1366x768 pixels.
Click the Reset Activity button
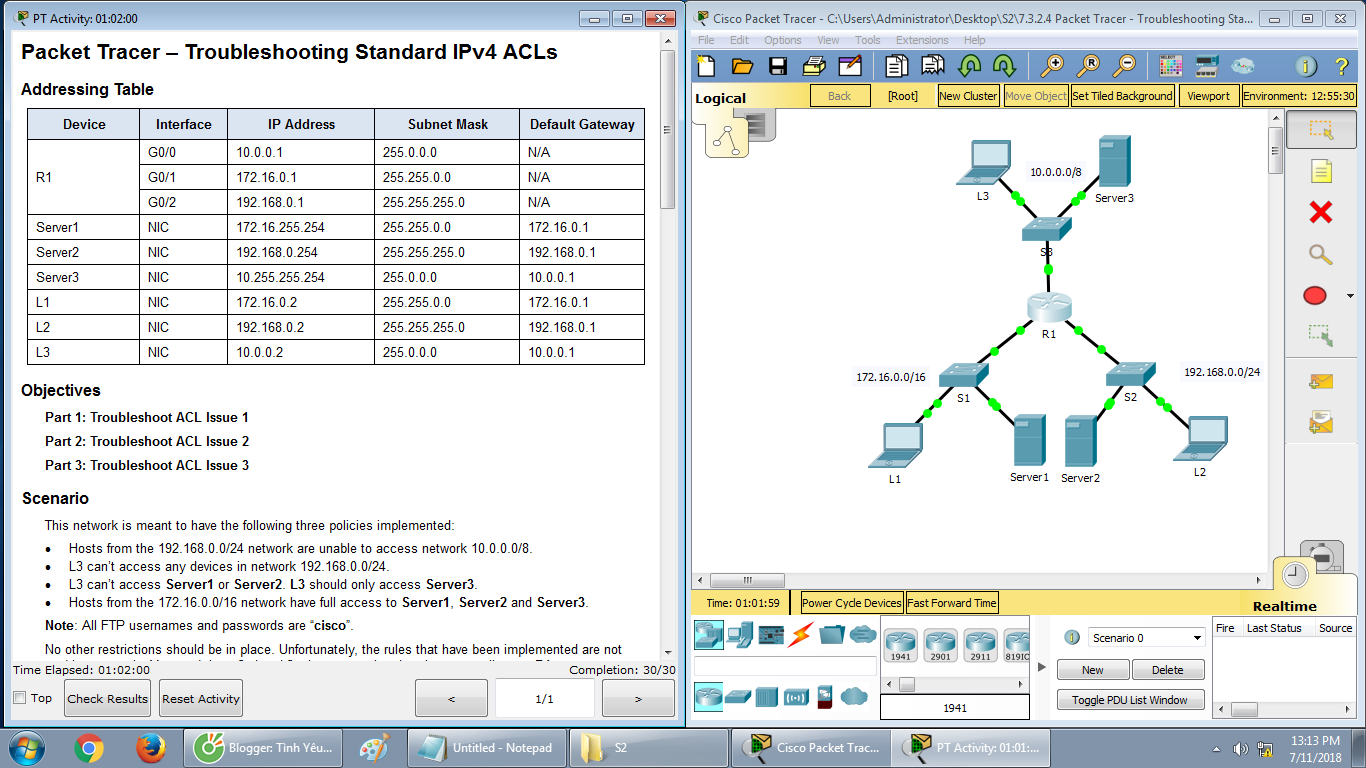[201, 698]
